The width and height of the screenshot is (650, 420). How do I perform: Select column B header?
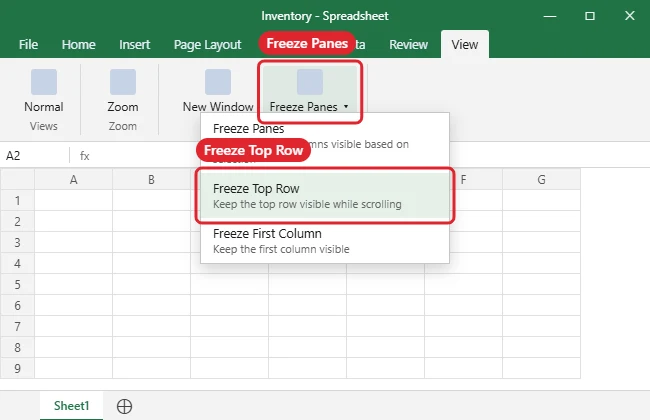(151, 180)
